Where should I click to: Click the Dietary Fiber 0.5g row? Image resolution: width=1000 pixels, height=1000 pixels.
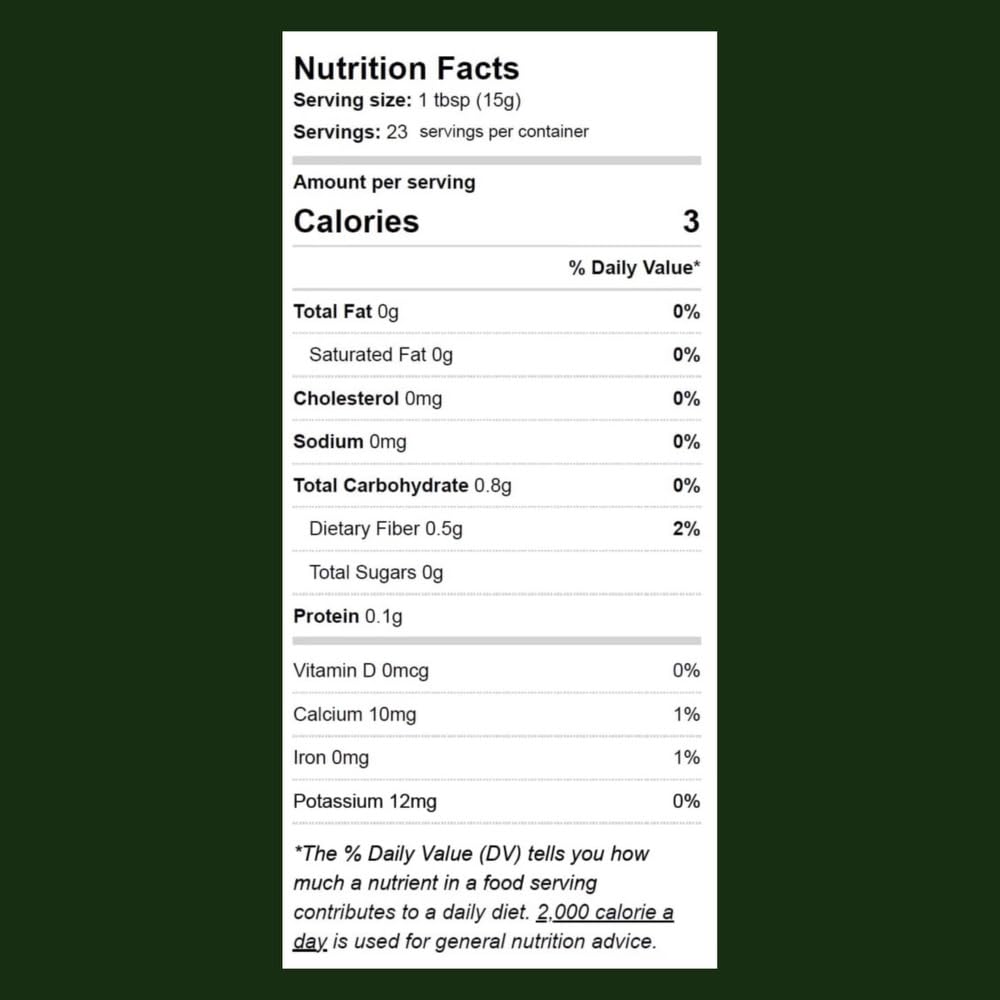pos(497,529)
